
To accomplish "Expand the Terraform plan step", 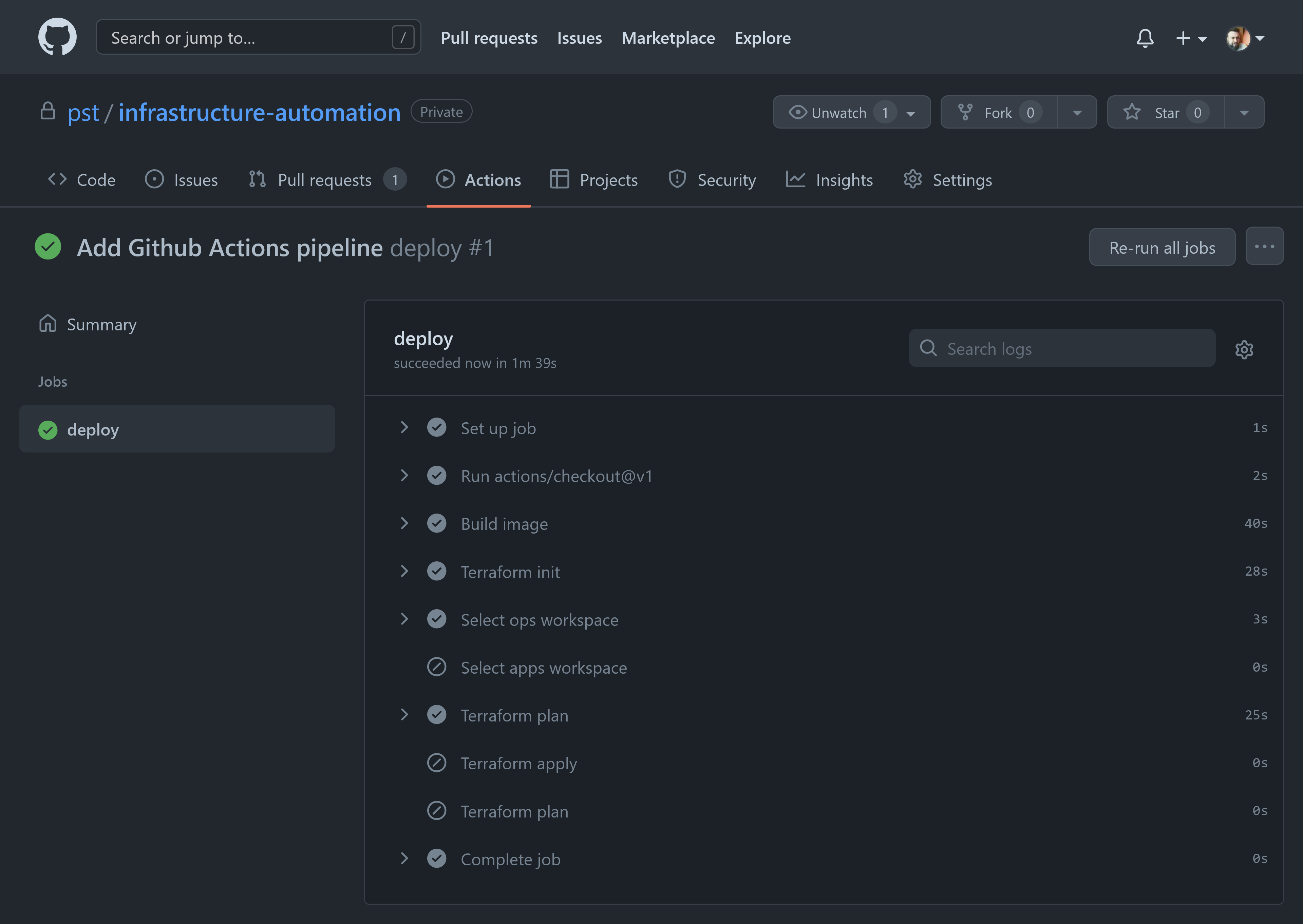I will (x=404, y=715).
